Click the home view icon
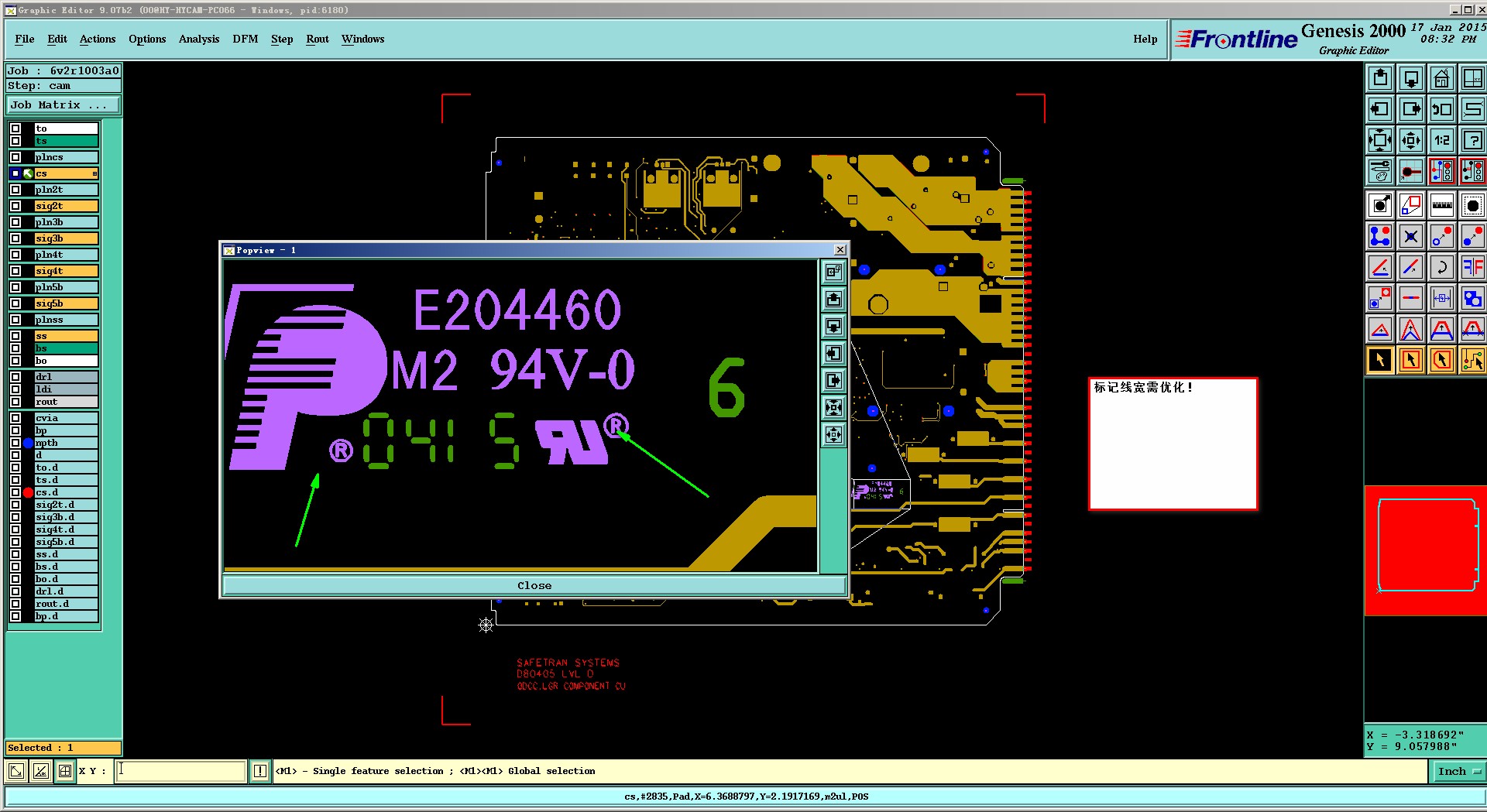Screen dimensions: 1487x812 pyautogui.click(x=1442, y=78)
